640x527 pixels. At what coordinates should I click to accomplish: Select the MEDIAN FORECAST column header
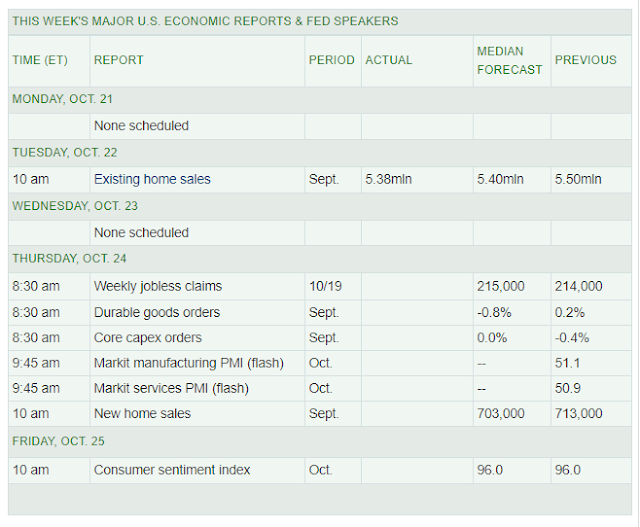pos(509,60)
